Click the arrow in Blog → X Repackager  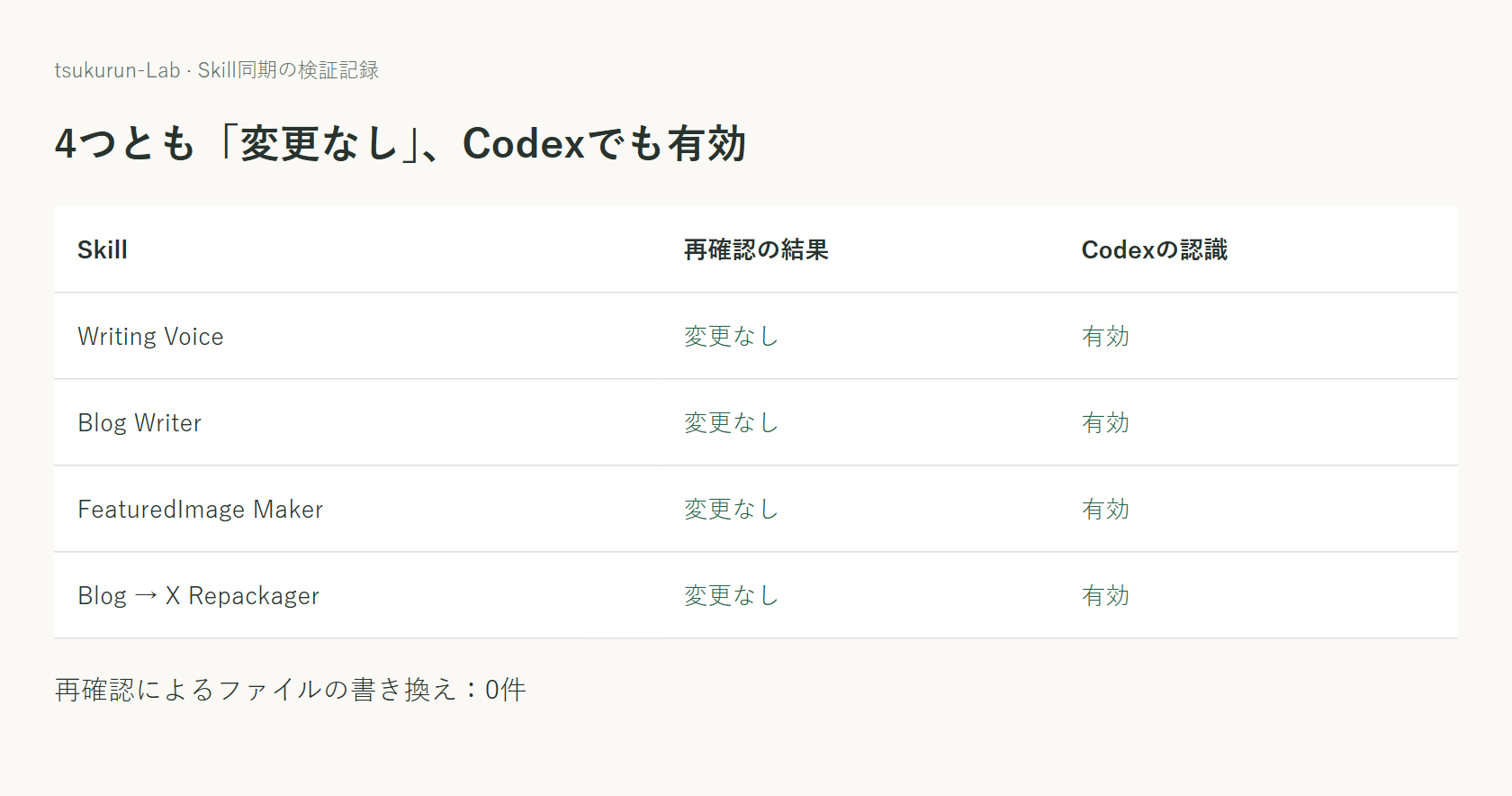[146, 596]
